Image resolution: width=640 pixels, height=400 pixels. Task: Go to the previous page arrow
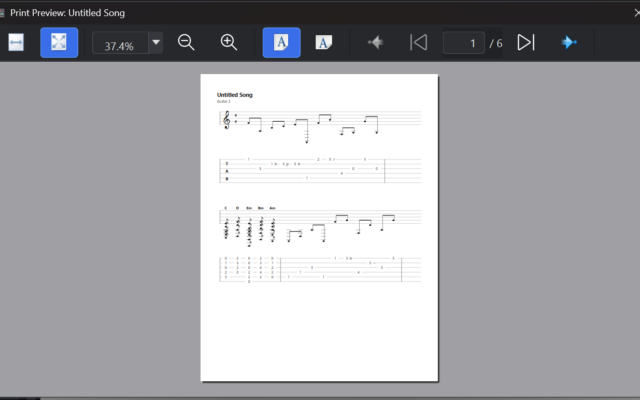(376, 42)
